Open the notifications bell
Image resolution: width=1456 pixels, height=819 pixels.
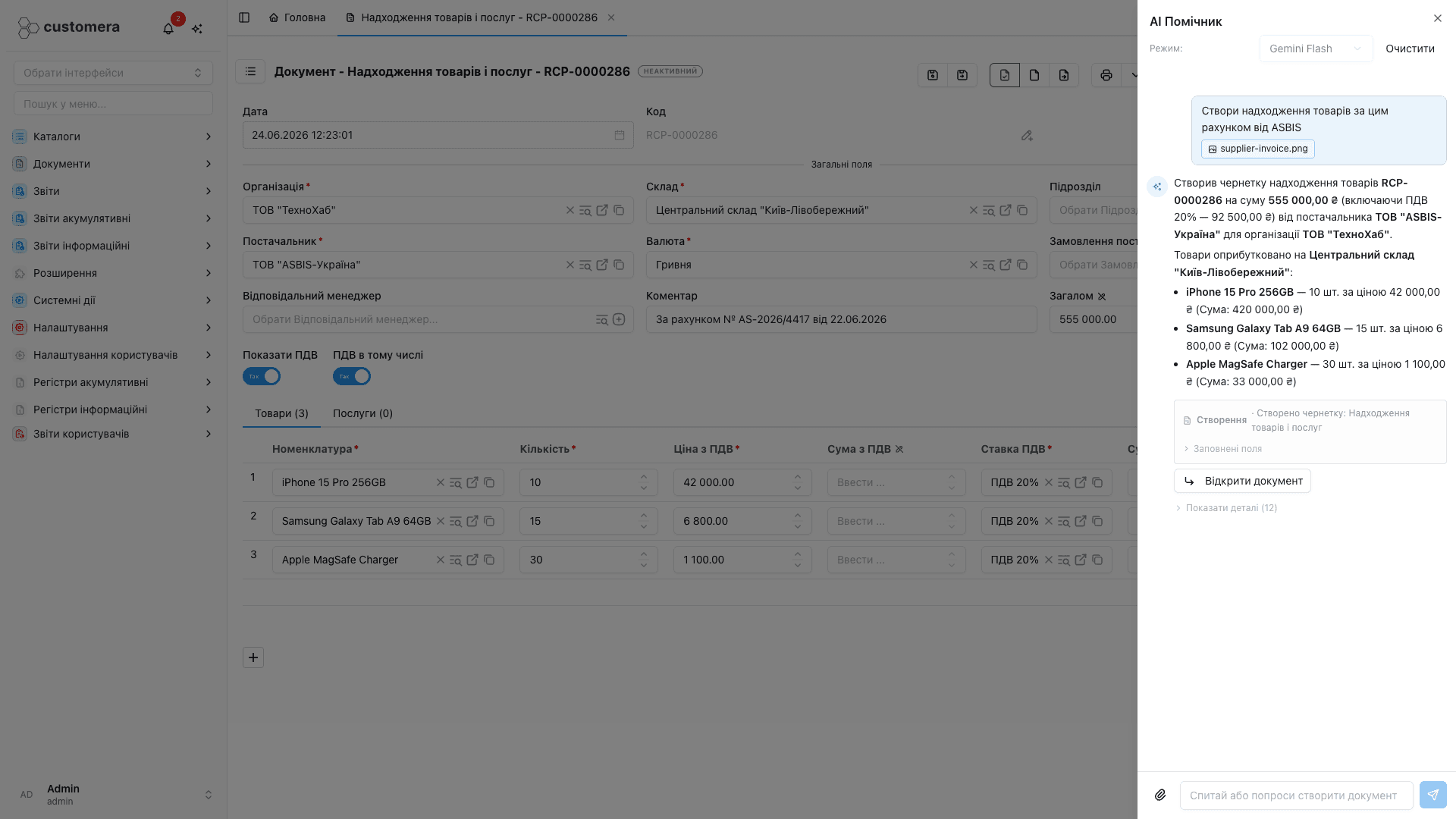[x=168, y=28]
